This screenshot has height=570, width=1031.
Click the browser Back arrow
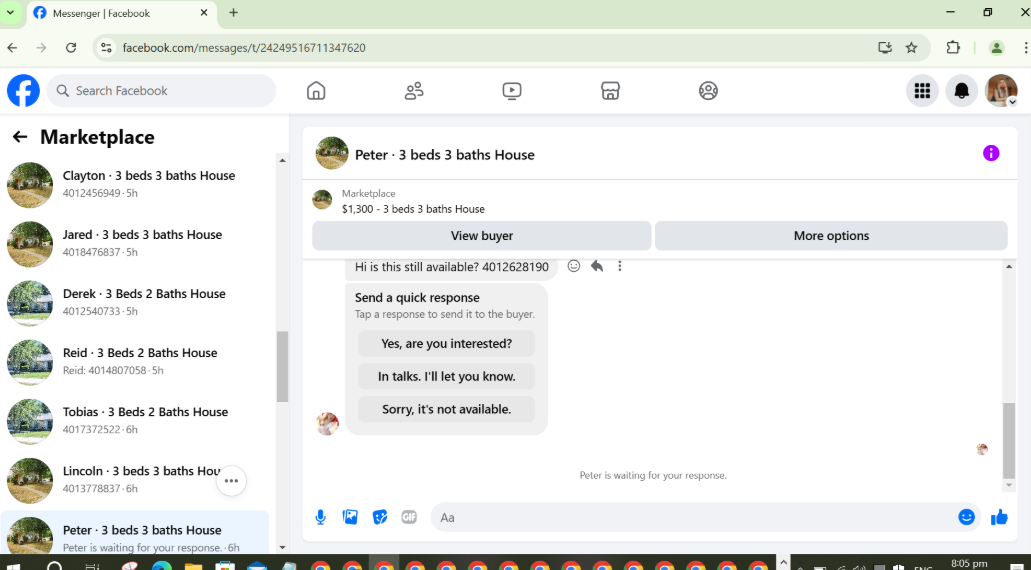point(12,47)
